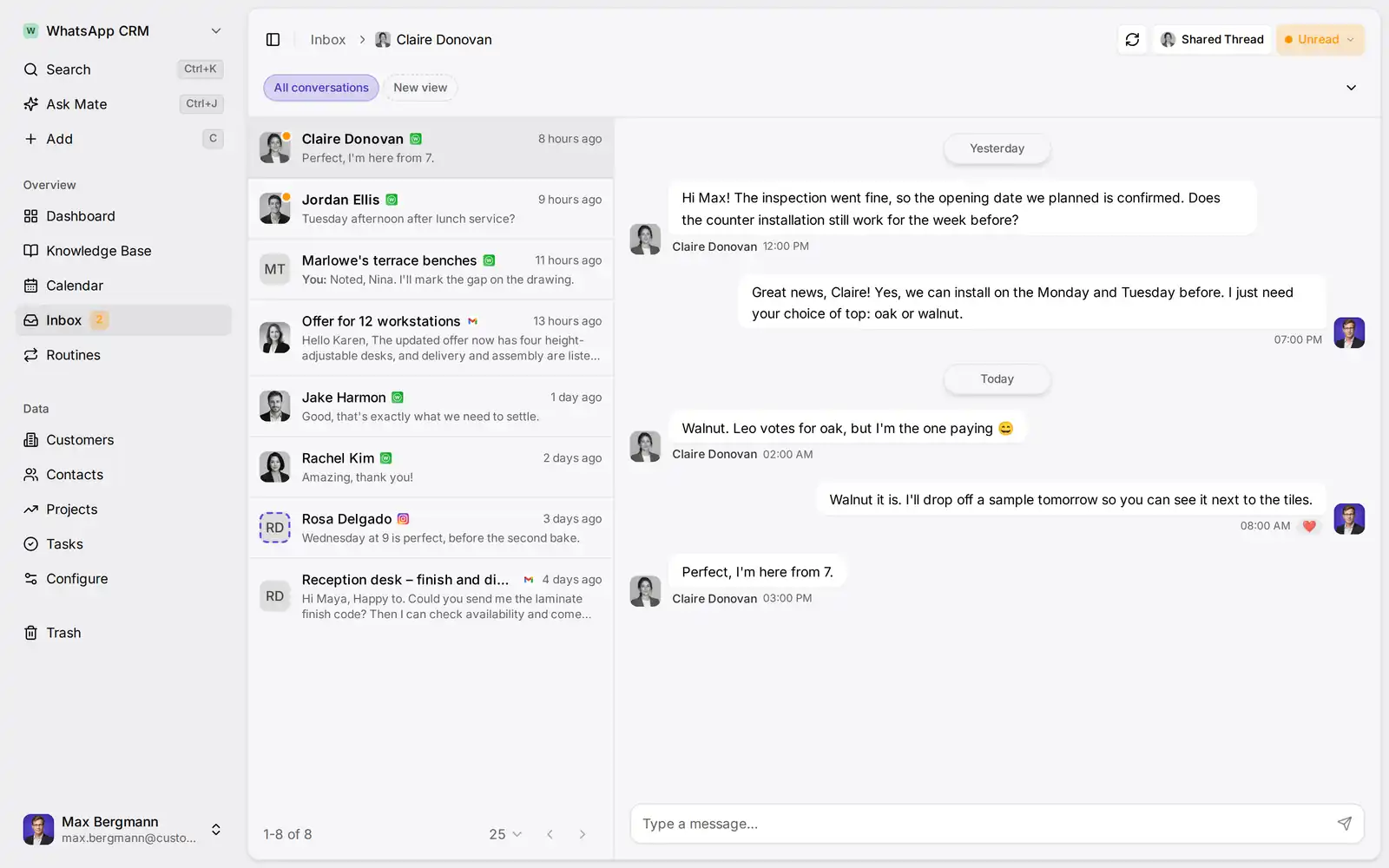Click the refresh sync icon
This screenshot has height=868, width=1389.
pos(1132,40)
